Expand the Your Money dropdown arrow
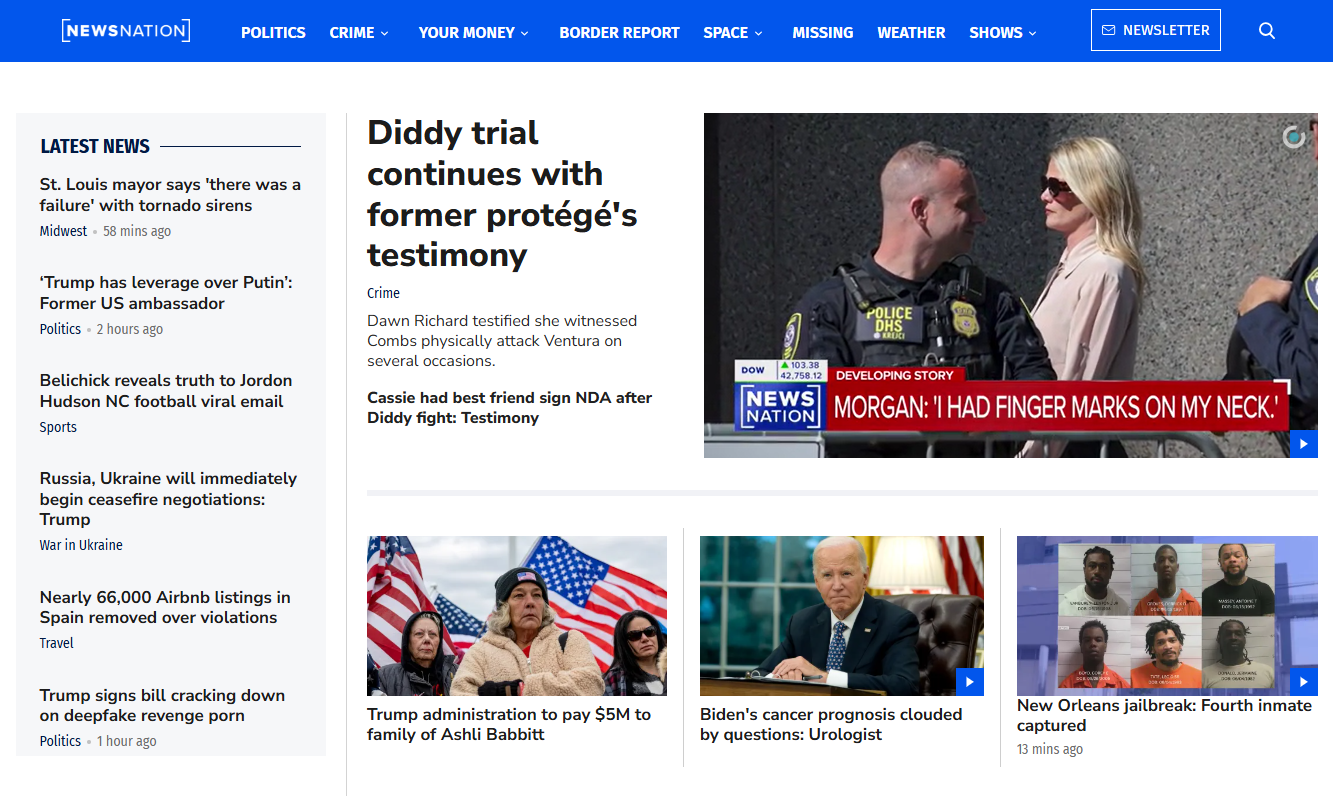 pyautogui.click(x=524, y=33)
